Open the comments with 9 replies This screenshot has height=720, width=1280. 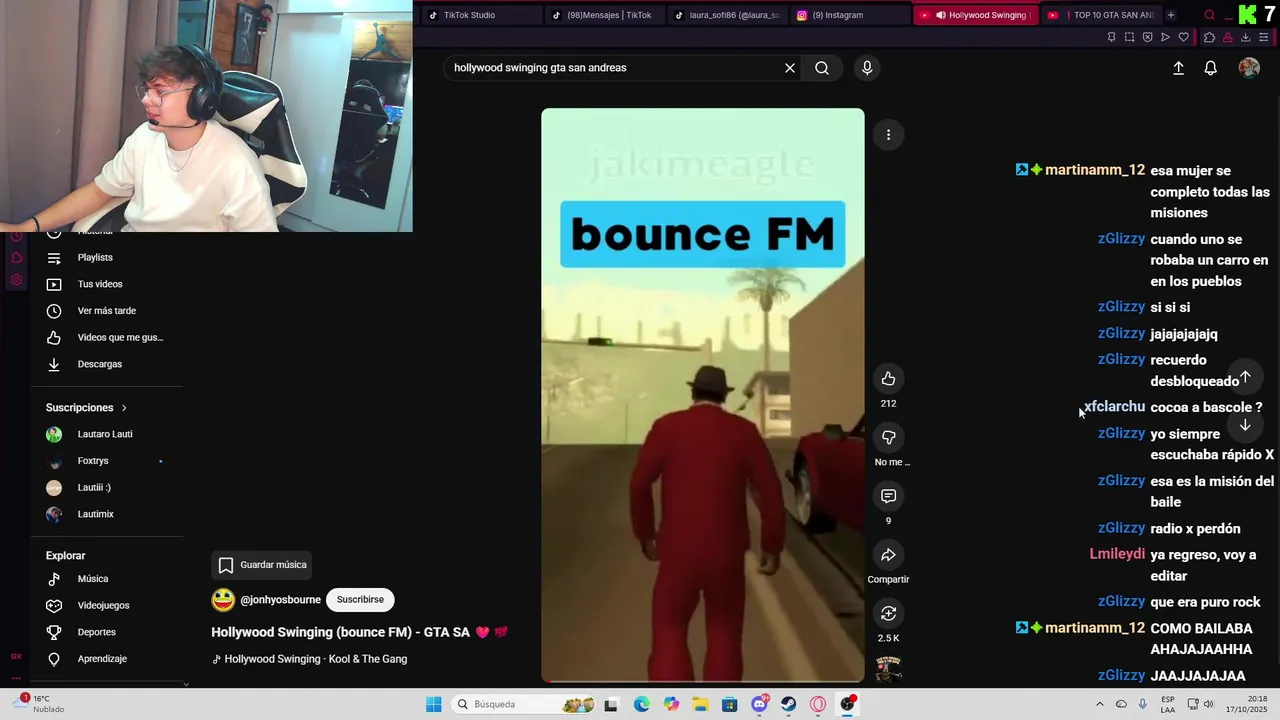coord(888,496)
